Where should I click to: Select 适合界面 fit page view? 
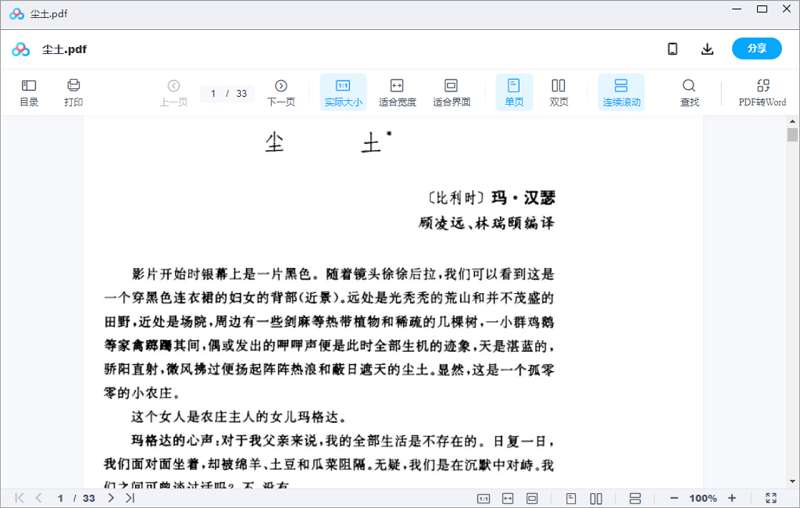(x=451, y=92)
